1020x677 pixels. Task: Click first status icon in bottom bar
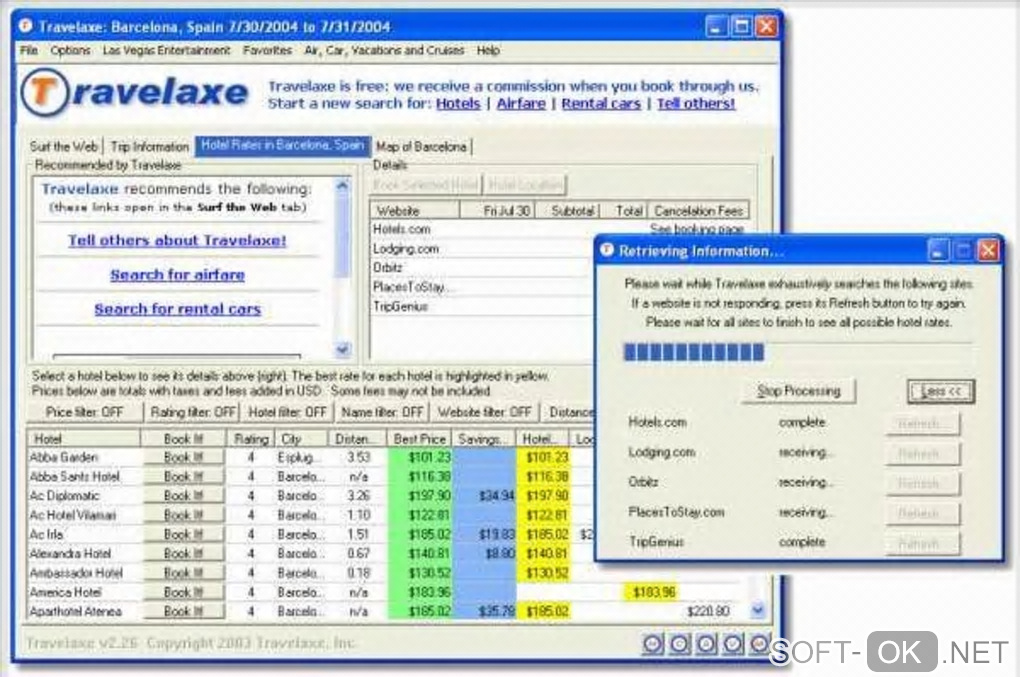[x=653, y=644]
